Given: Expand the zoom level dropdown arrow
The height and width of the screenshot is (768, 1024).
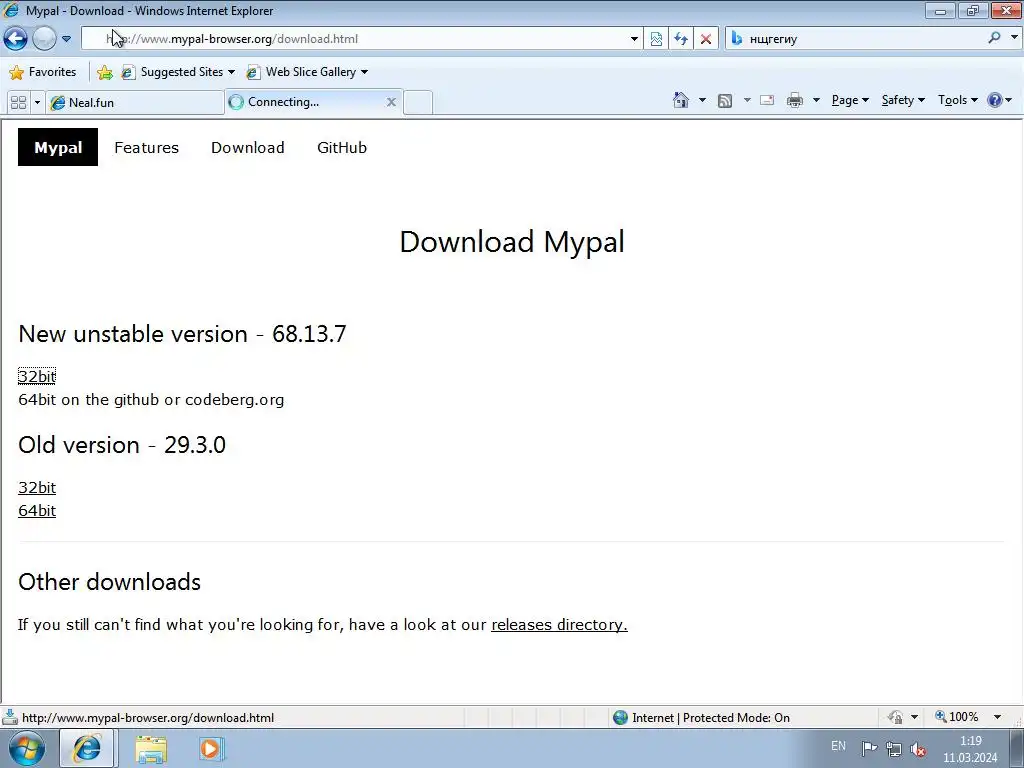Looking at the screenshot, I should pyautogui.click(x=997, y=717).
